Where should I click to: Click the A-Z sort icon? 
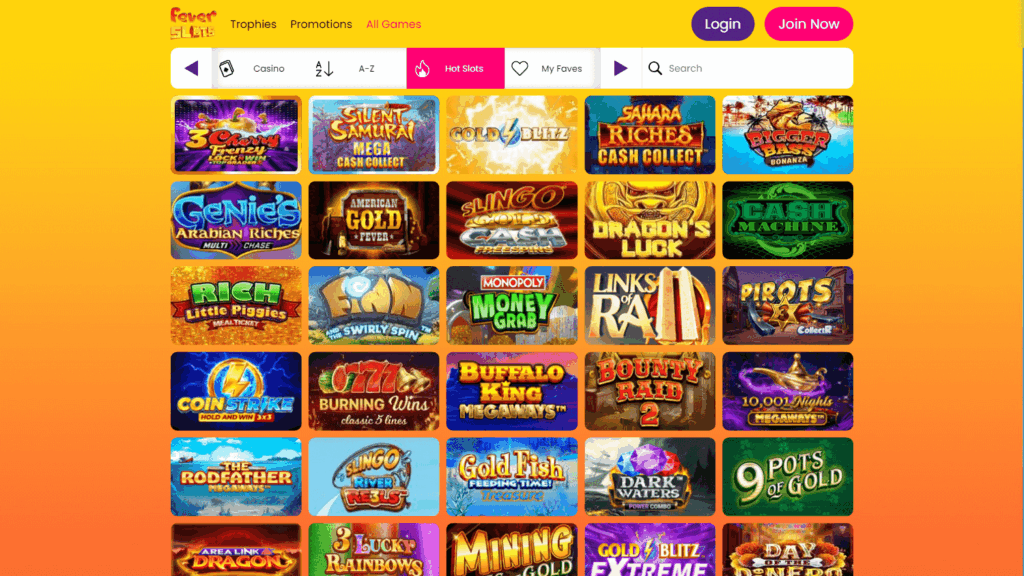[x=324, y=68]
